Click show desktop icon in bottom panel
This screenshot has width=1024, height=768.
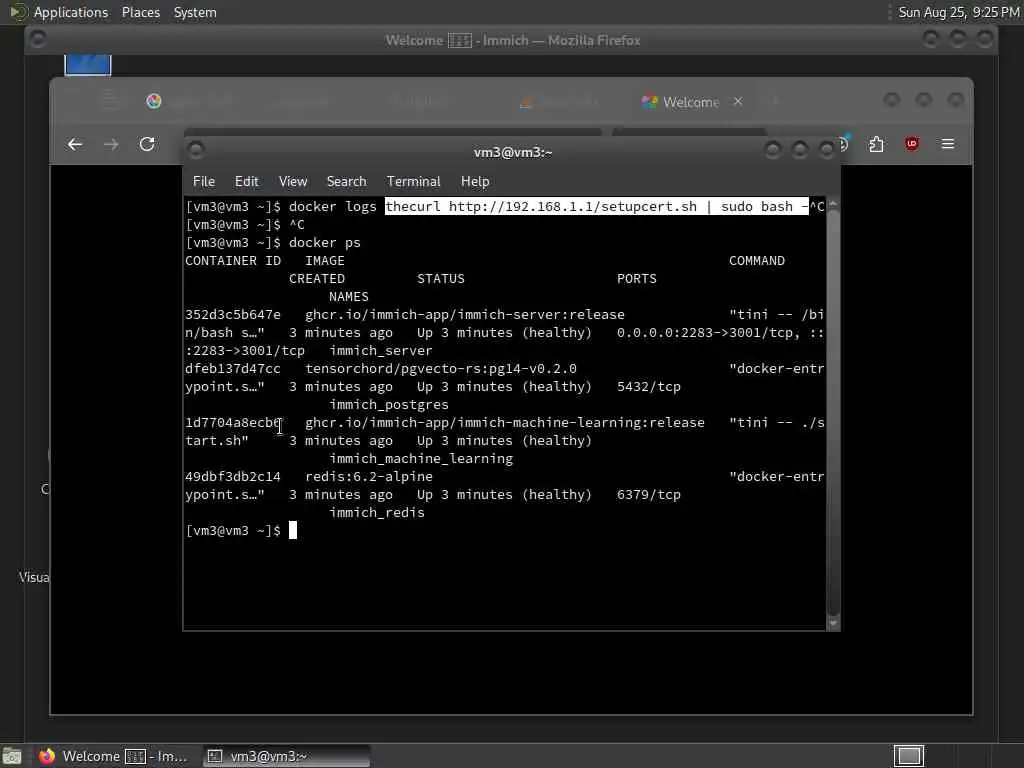point(12,756)
